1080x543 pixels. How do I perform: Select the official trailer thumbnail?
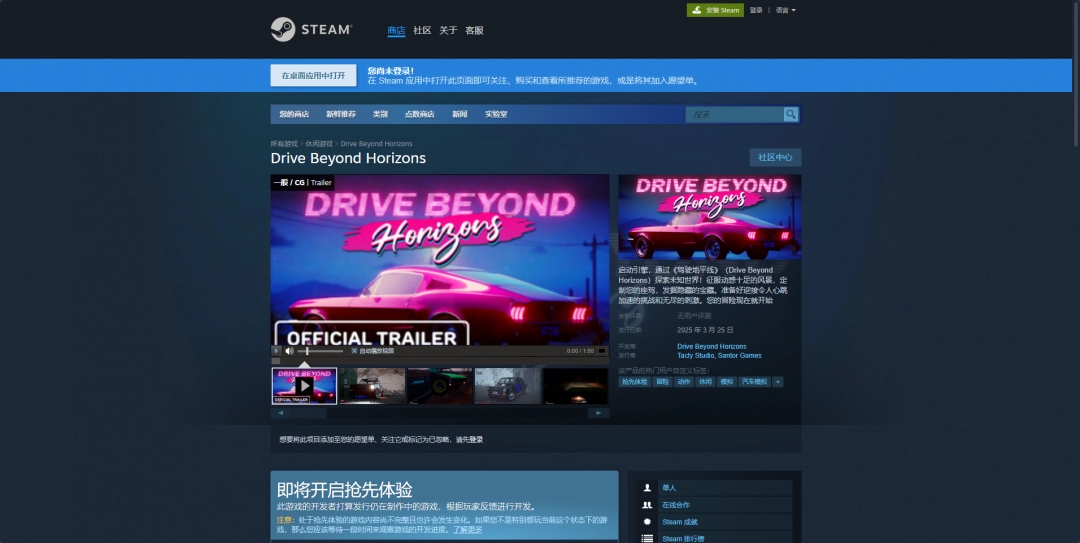(x=304, y=386)
